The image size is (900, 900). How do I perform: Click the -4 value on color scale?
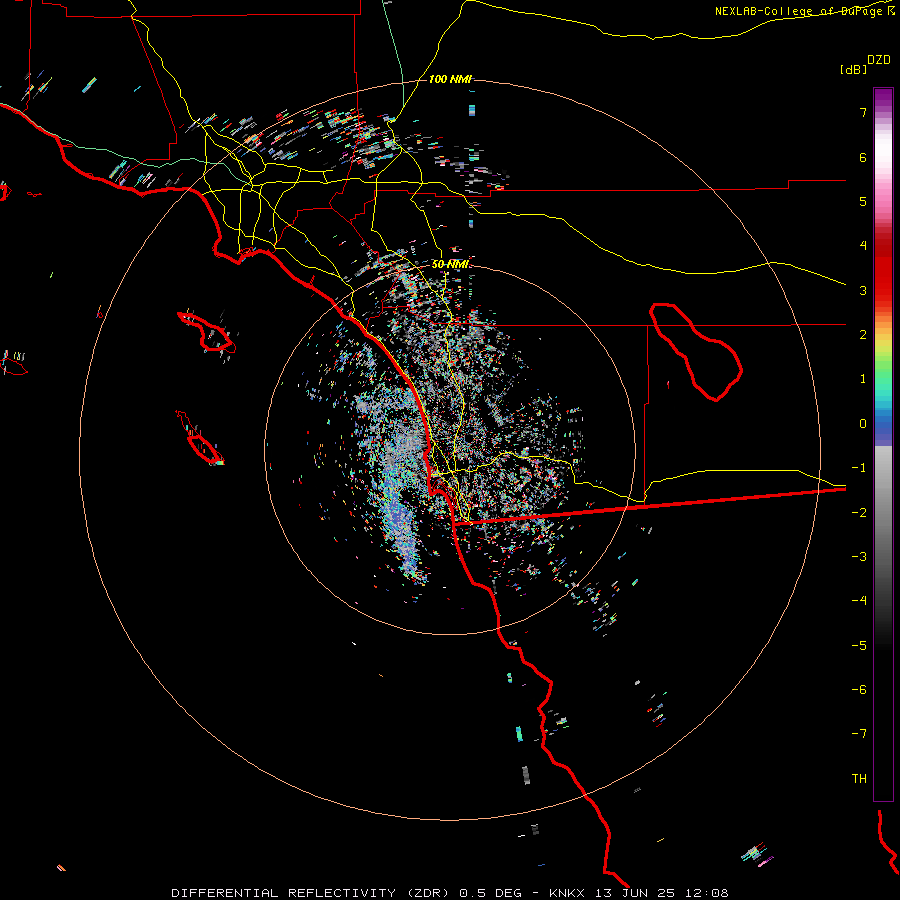(859, 601)
